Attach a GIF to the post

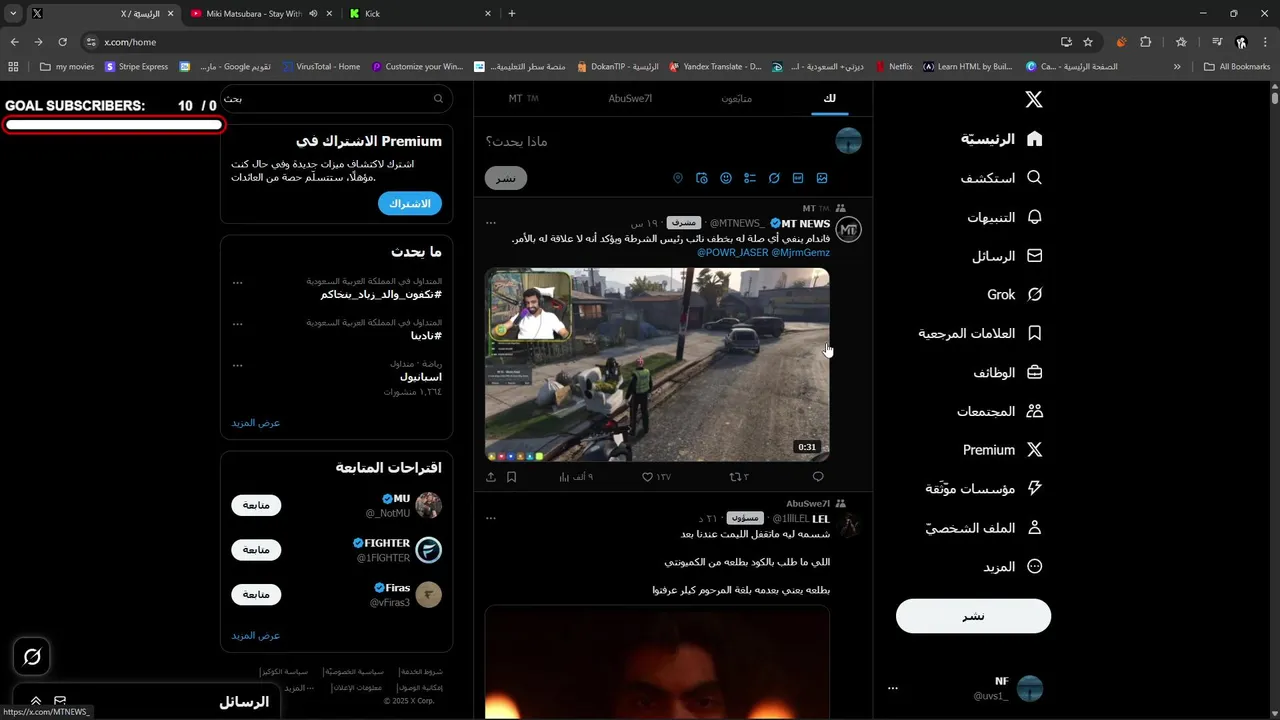click(798, 178)
